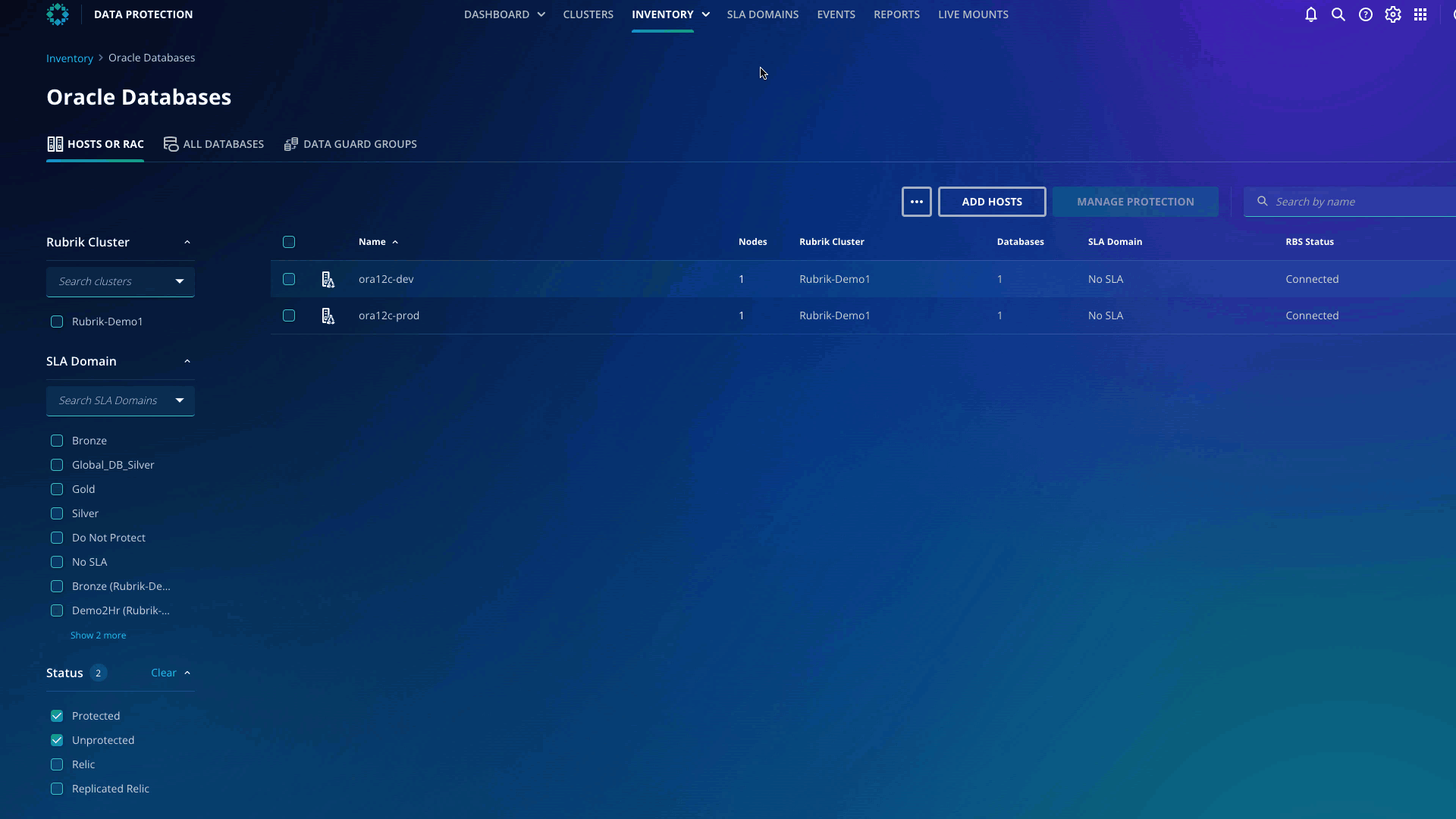
Task: Click the Data Protection product title
Action: [143, 14]
